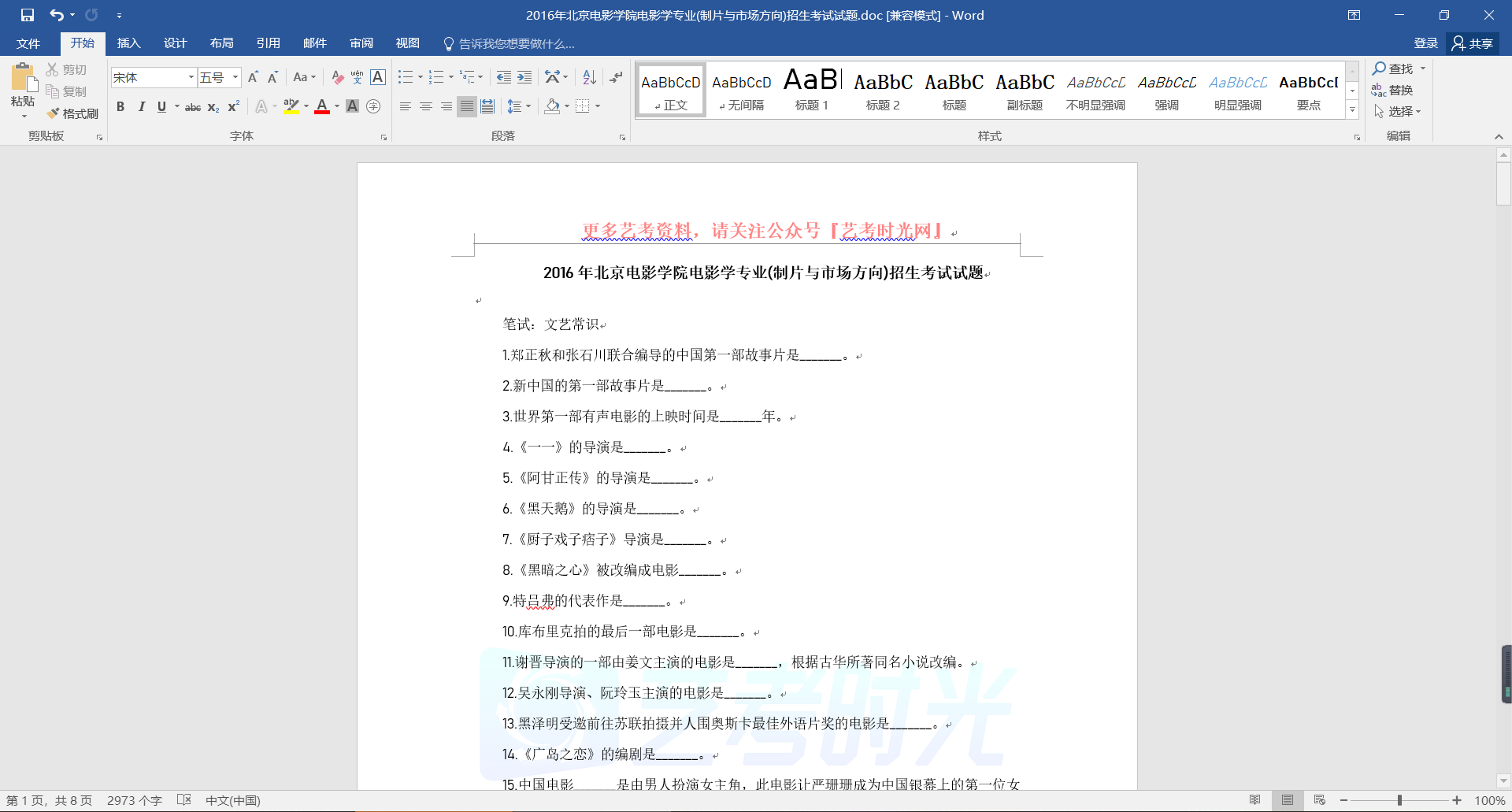Toggle show paragraph marks button
The height and width of the screenshot is (812, 1512).
point(616,77)
